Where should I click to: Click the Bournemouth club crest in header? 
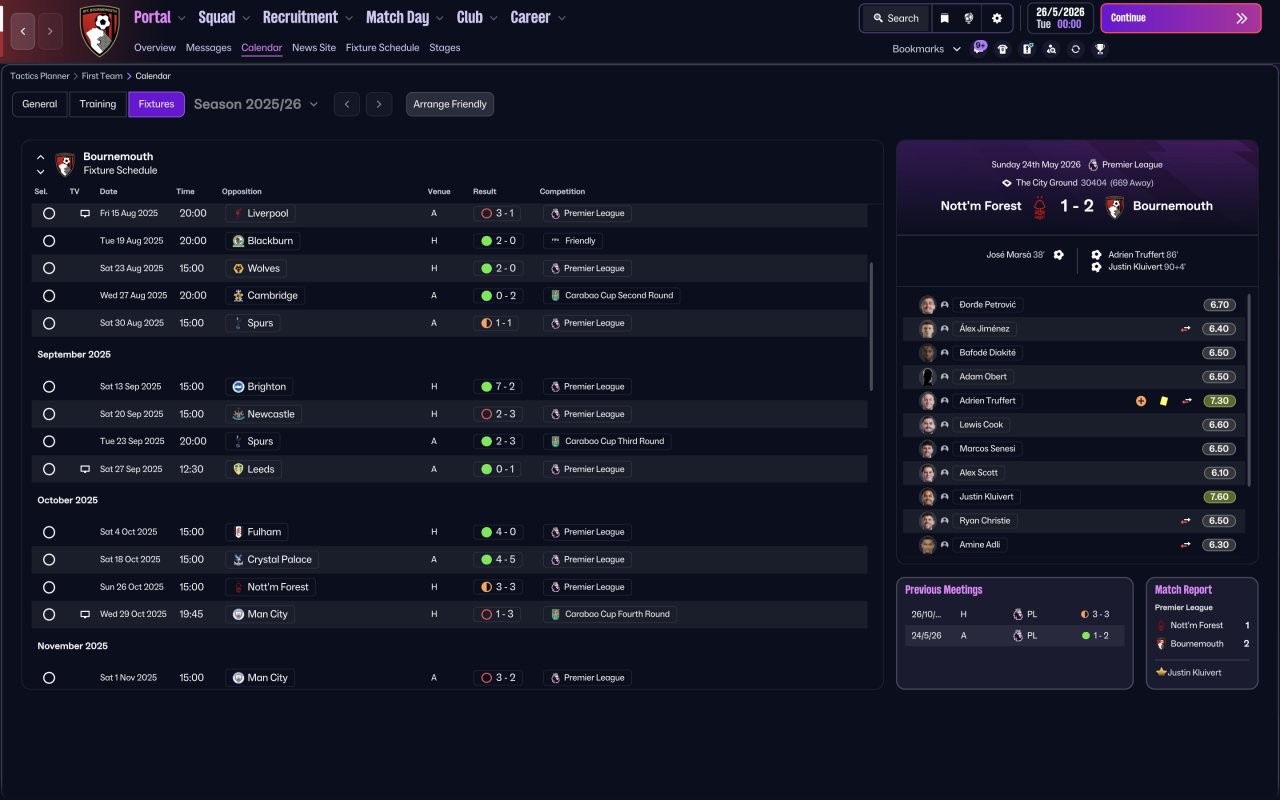99,31
